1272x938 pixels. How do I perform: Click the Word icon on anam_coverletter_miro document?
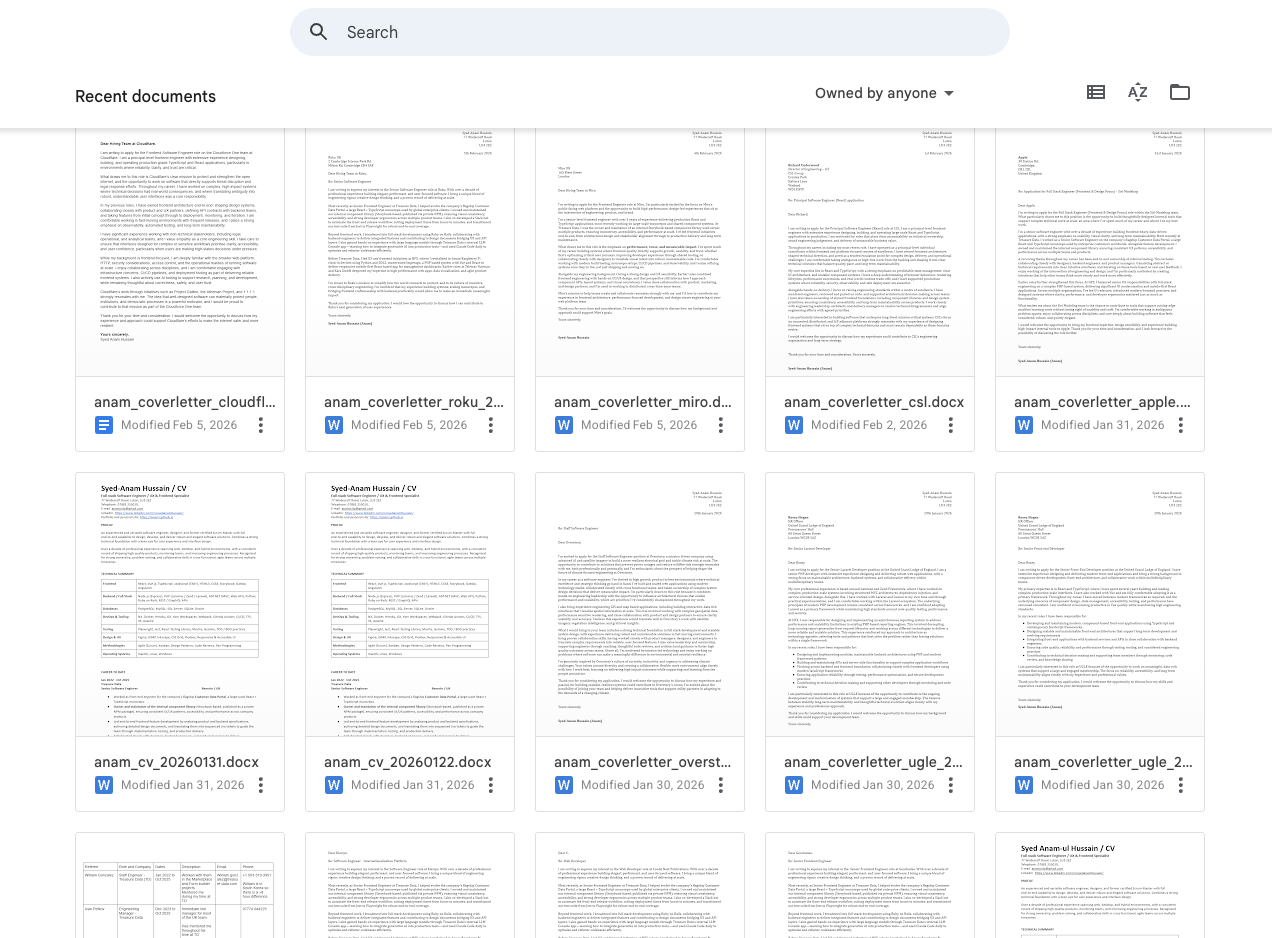(563, 425)
